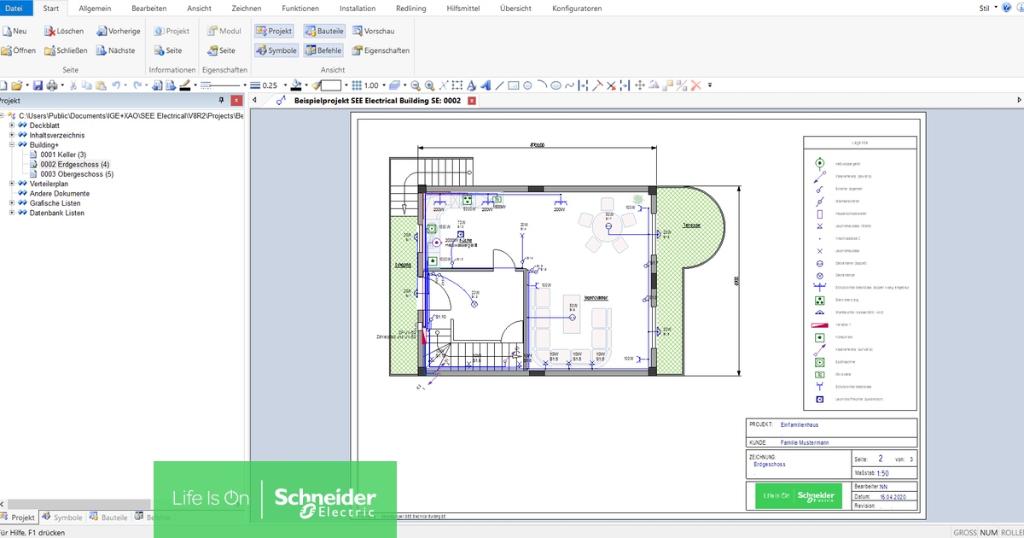Select the circle drawing tool
The width and height of the screenshot is (1024, 538).
(x=527, y=85)
